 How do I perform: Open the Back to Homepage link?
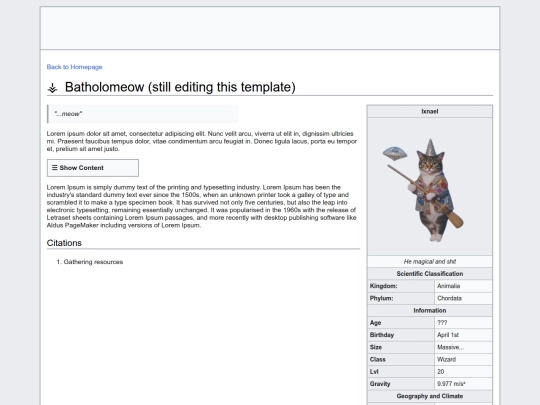pyautogui.click(x=74, y=67)
